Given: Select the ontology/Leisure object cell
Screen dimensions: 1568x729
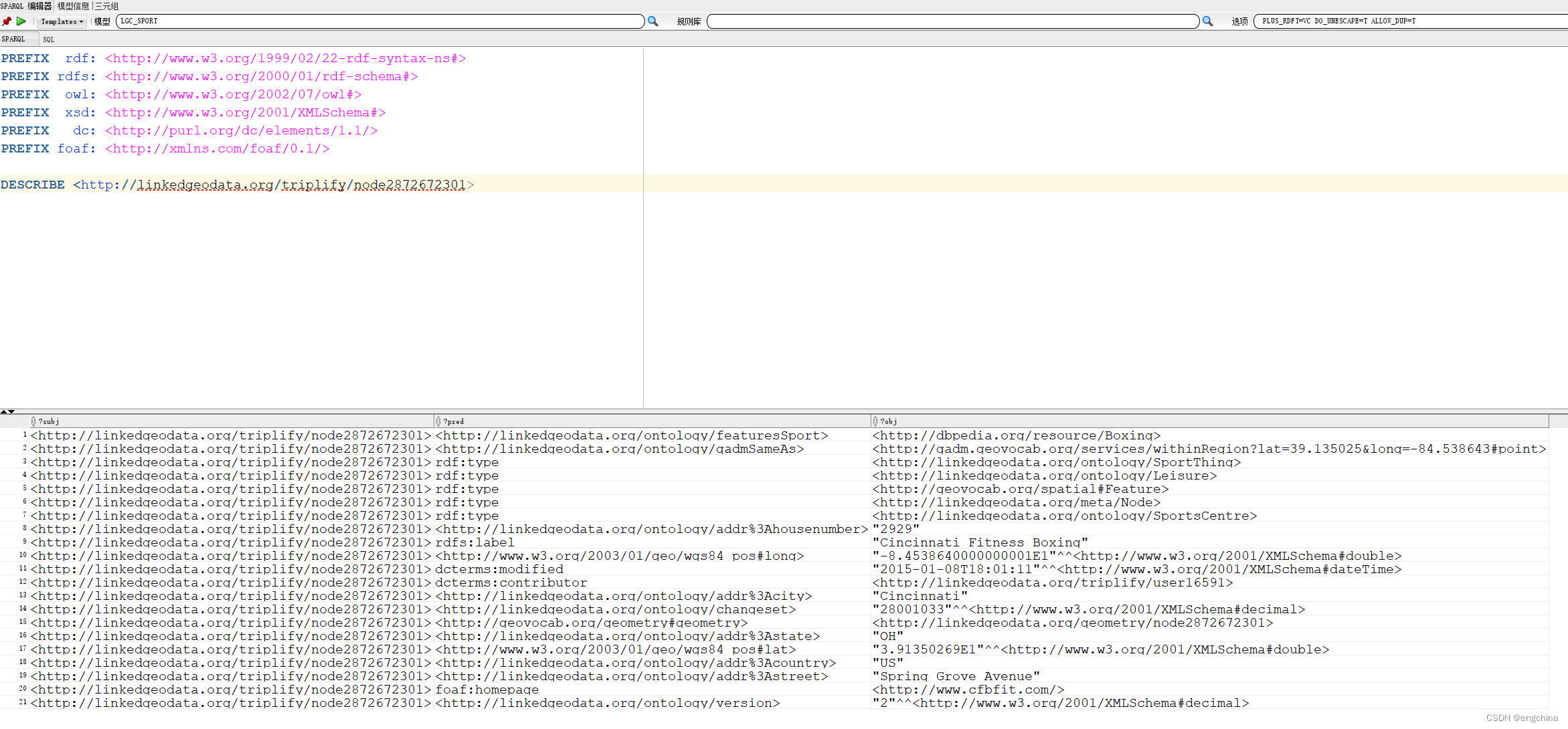Looking at the screenshot, I should (x=1210, y=476).
